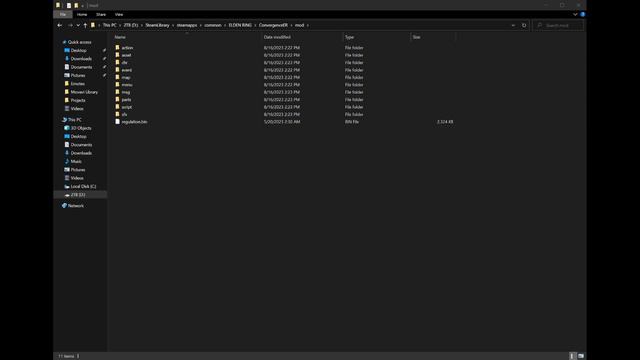Select Movavi Library in Quick access
Viewport: 640px width, 360px height.
point(84,92)
